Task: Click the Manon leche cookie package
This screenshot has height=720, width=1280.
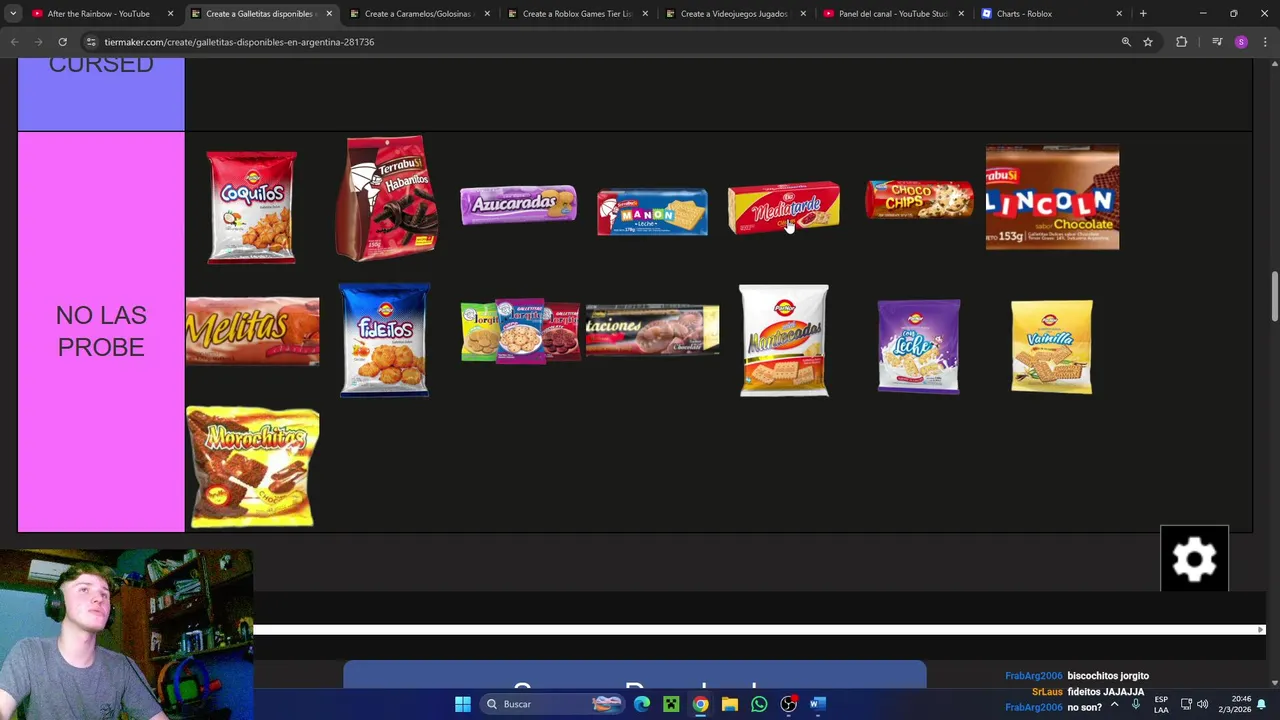Action: 652,212
